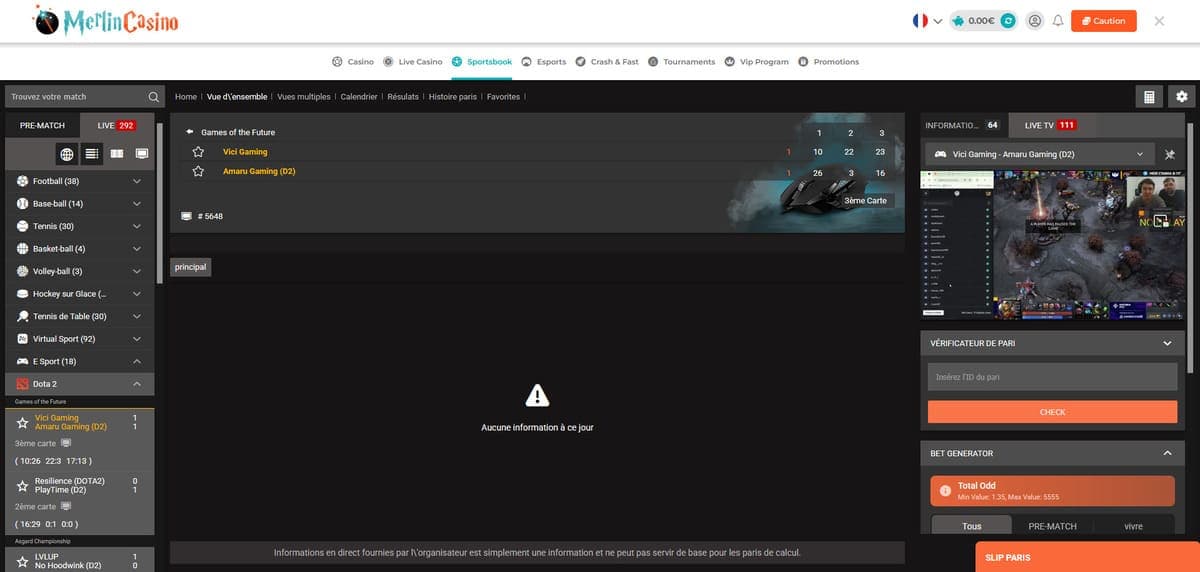Star the LVLUP vs No Hoodwink match

pyautogui.click(x=22, y=561)
